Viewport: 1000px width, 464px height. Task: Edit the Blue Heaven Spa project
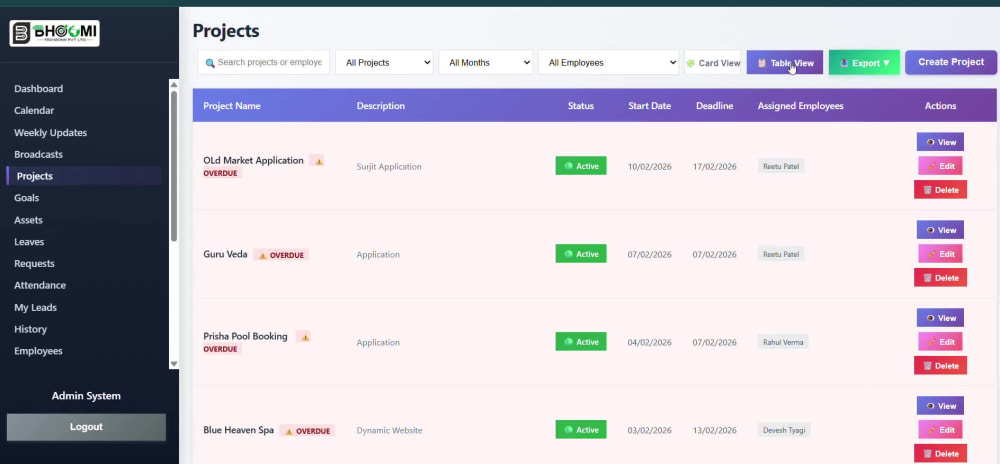pos(940,430)
